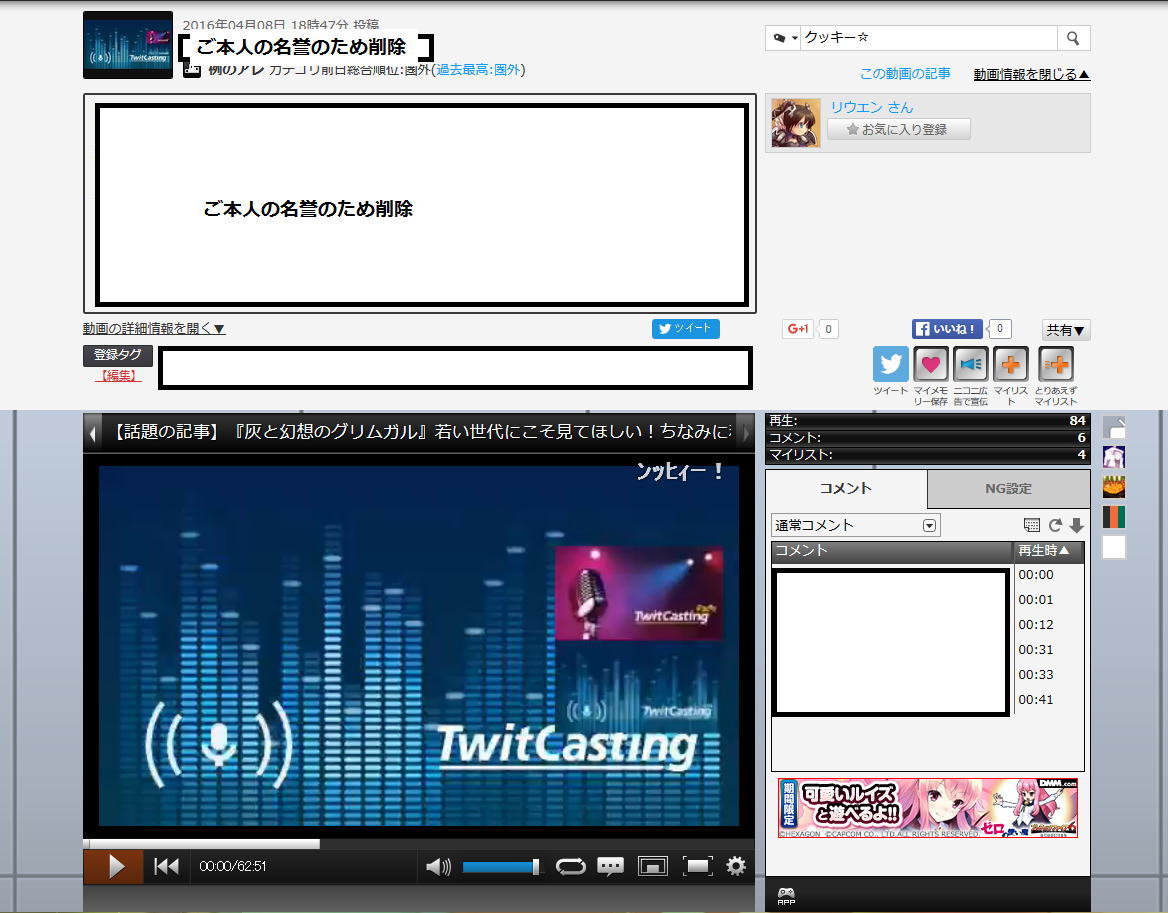Select comment row at 00:12
This screenshot has width=1168, height=913.
[928, 625]
